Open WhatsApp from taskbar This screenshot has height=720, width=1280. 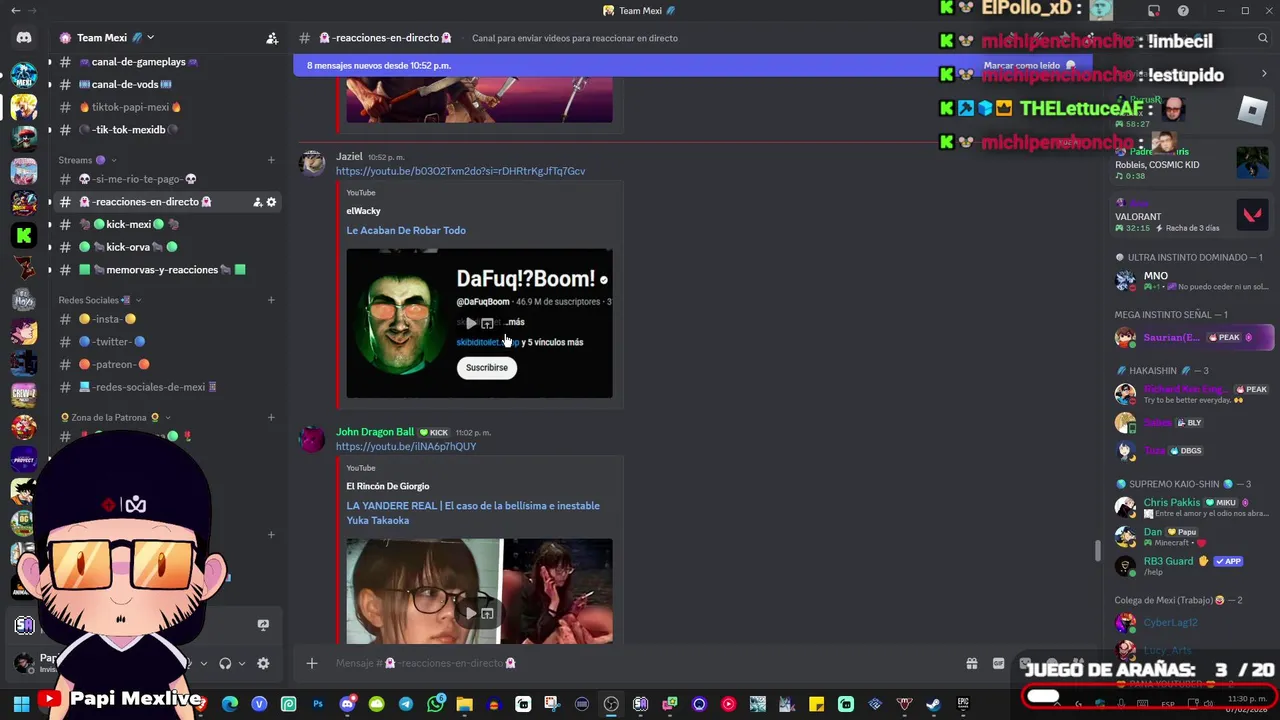coord(435,704)
